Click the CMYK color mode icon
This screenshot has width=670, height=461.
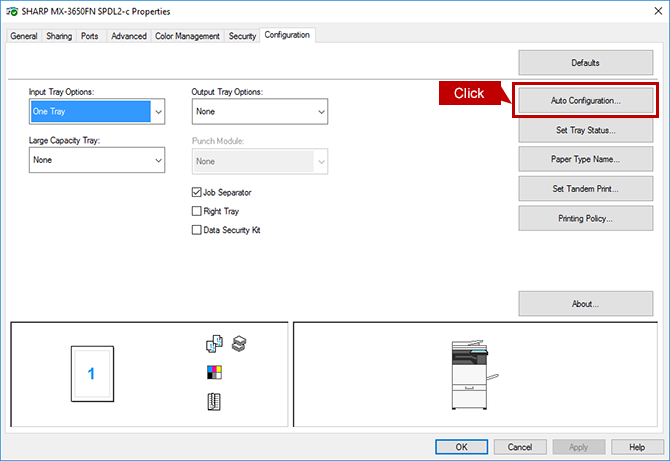point(214,372)
